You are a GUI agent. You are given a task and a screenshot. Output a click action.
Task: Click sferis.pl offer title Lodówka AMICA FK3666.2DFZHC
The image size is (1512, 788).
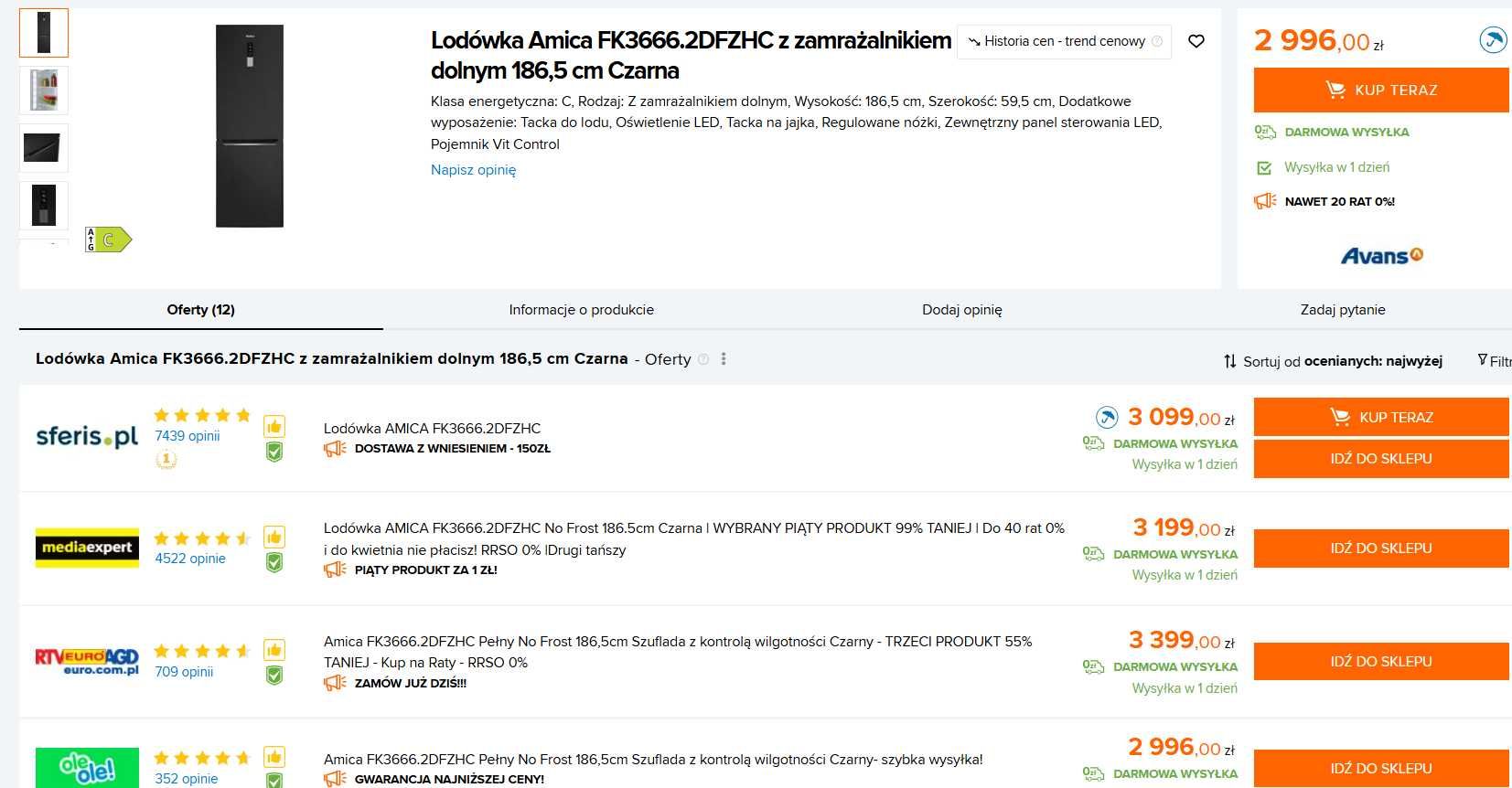point(432,429)
